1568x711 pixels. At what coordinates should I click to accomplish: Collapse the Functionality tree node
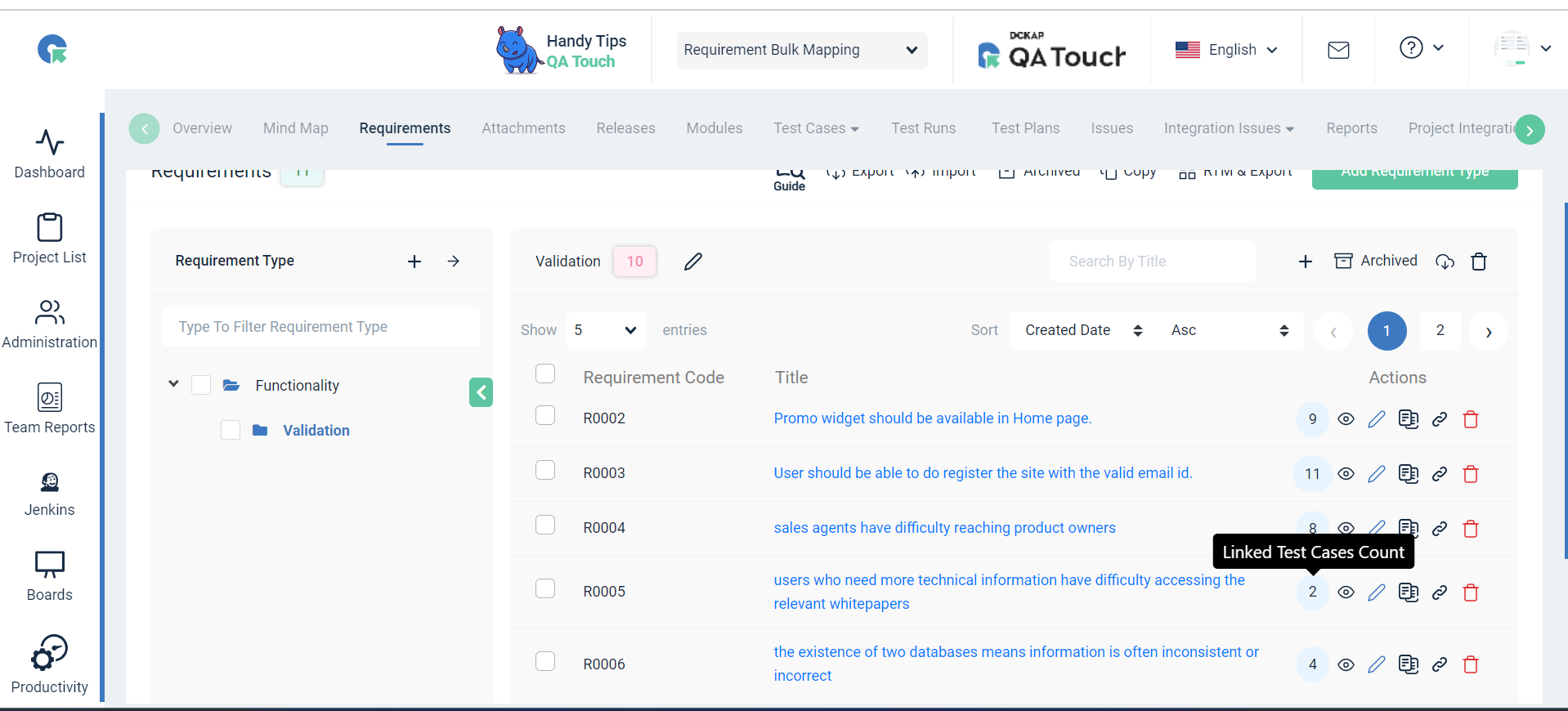click(173, 383)
